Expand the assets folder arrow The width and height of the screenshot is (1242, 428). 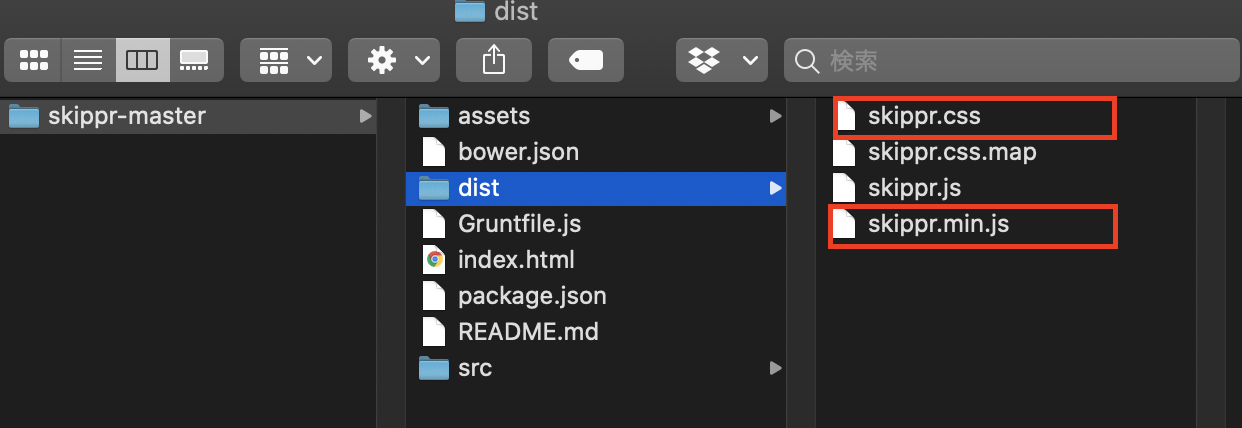pyautogui.click(x=775, y=116)
